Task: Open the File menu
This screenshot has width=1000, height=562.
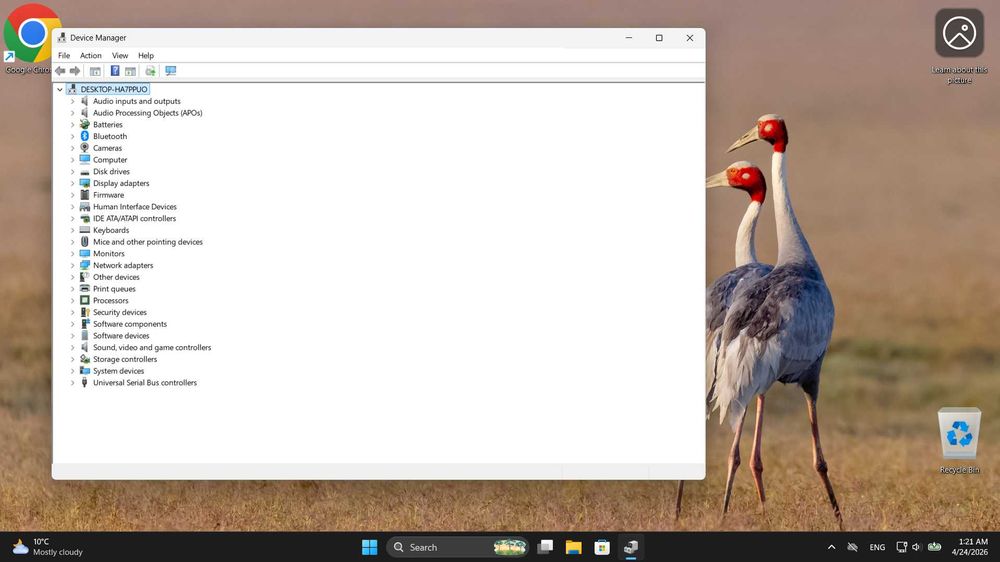Action: coord(64,55)
